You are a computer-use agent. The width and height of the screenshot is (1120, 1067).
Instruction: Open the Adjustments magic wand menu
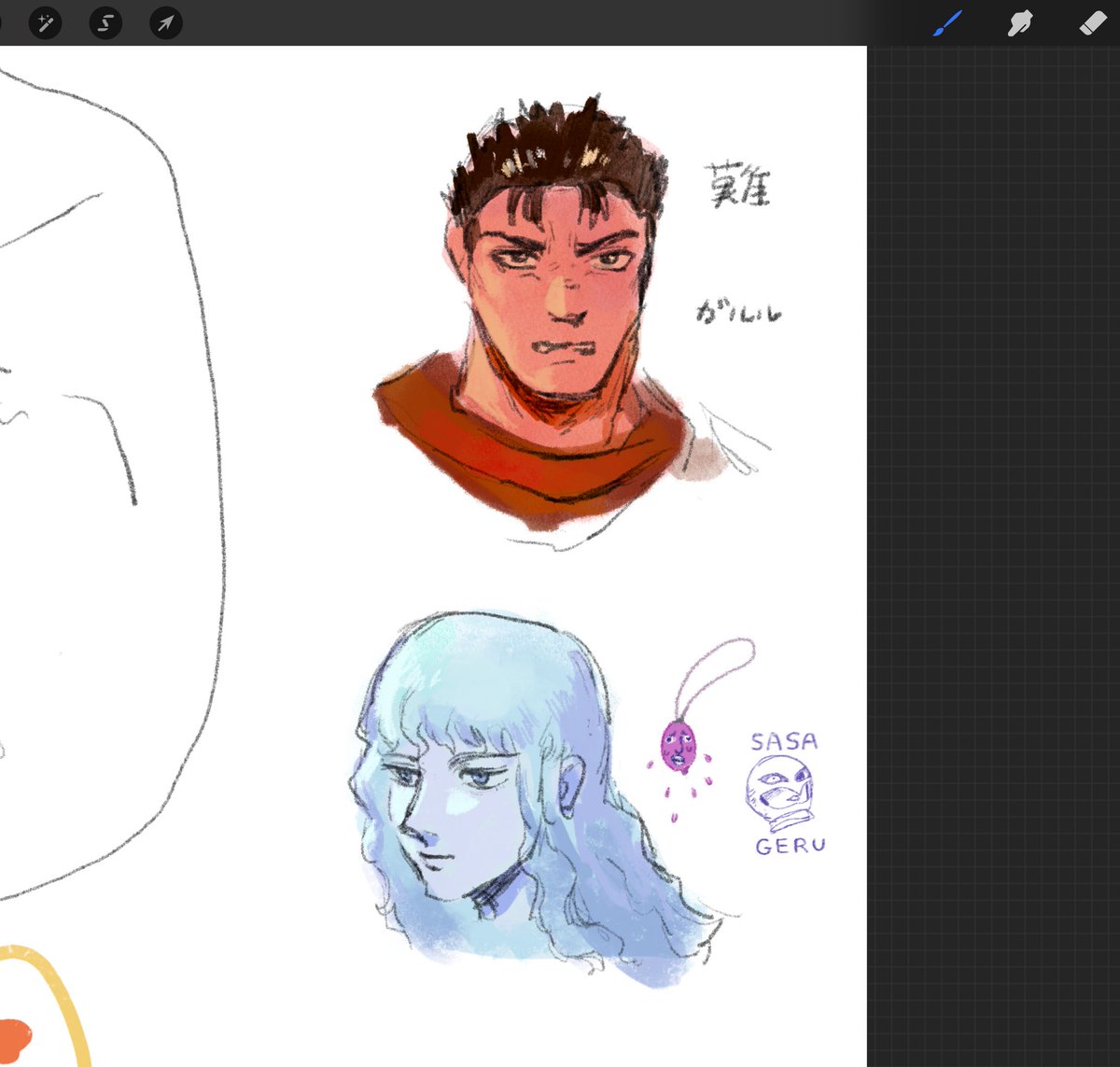pos(45,22)
